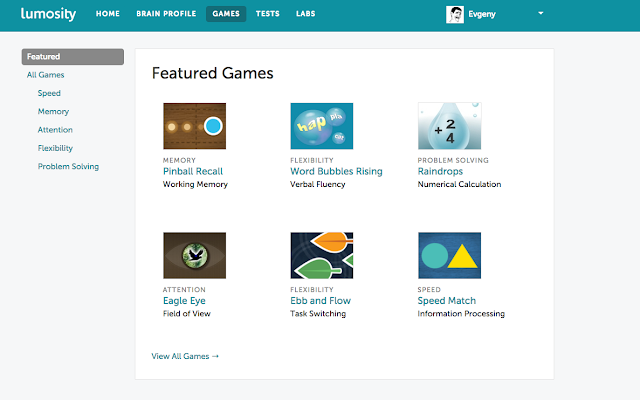Filter games by Attention

tap(55, 130)
